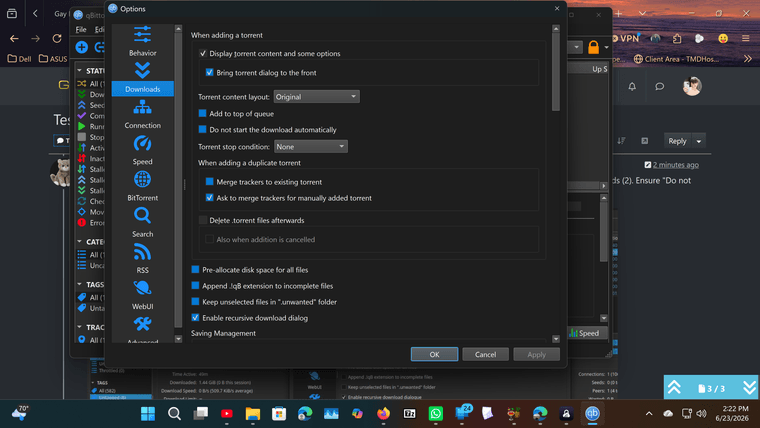Toggle Enable recursive download dialog
Image resolution: width=760 pixels, height=428 pixels.
click(x=195, y=317)
